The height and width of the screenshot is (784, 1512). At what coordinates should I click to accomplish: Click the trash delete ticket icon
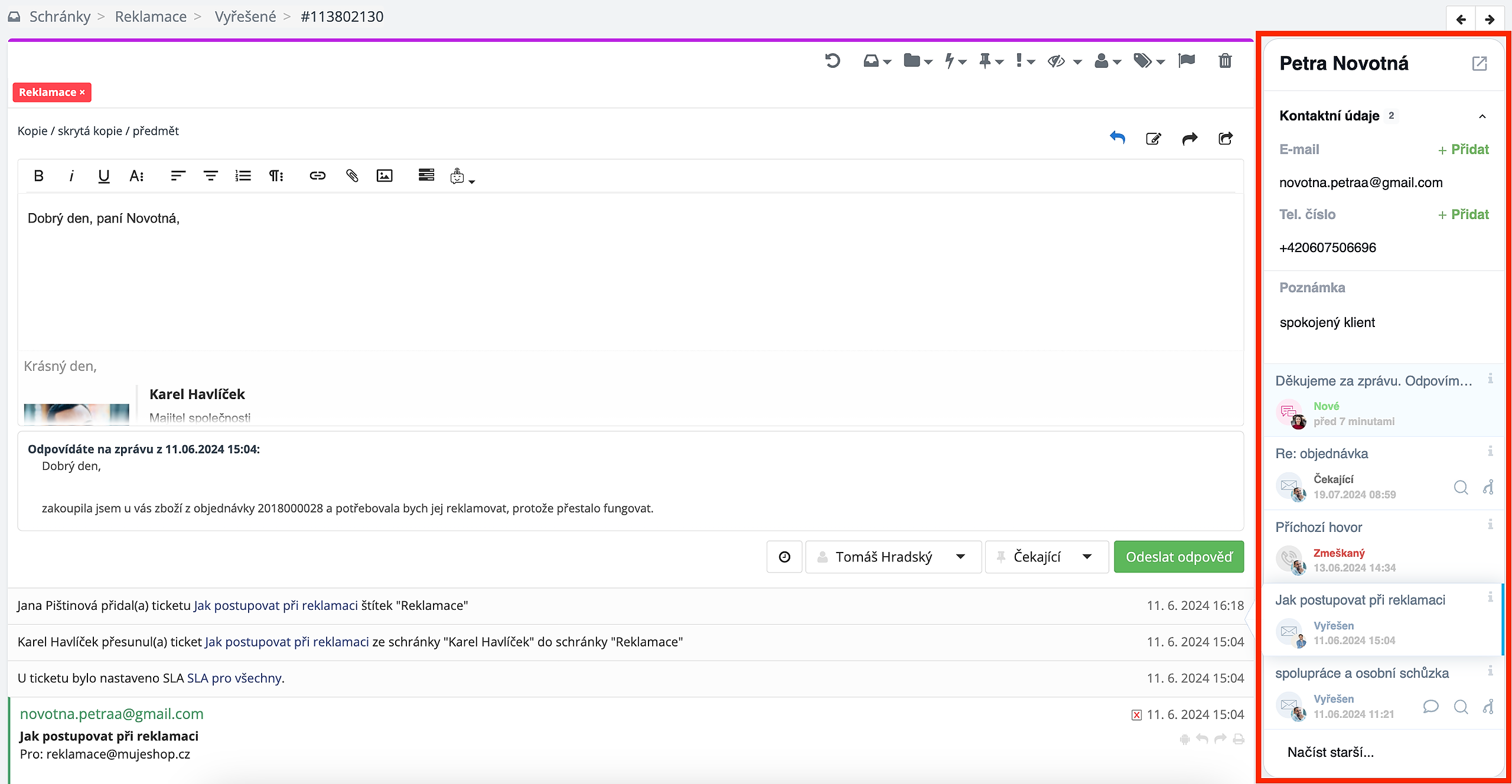(1225, 61)
